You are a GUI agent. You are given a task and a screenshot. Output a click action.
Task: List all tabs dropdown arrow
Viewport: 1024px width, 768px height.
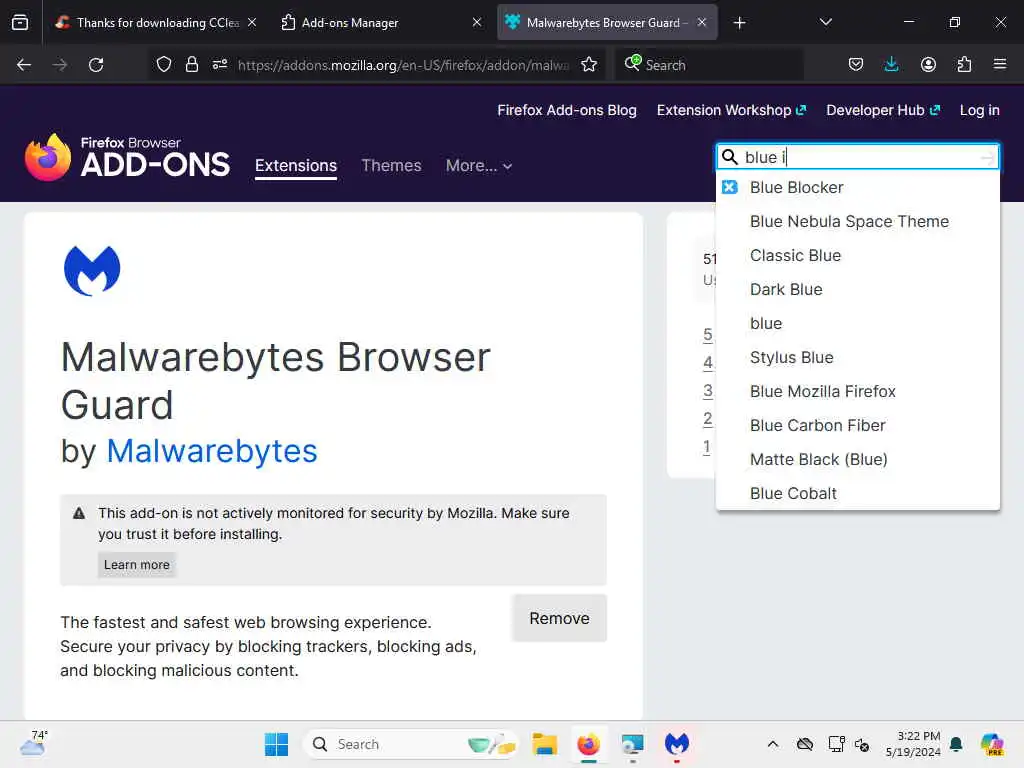pos(825,22)
